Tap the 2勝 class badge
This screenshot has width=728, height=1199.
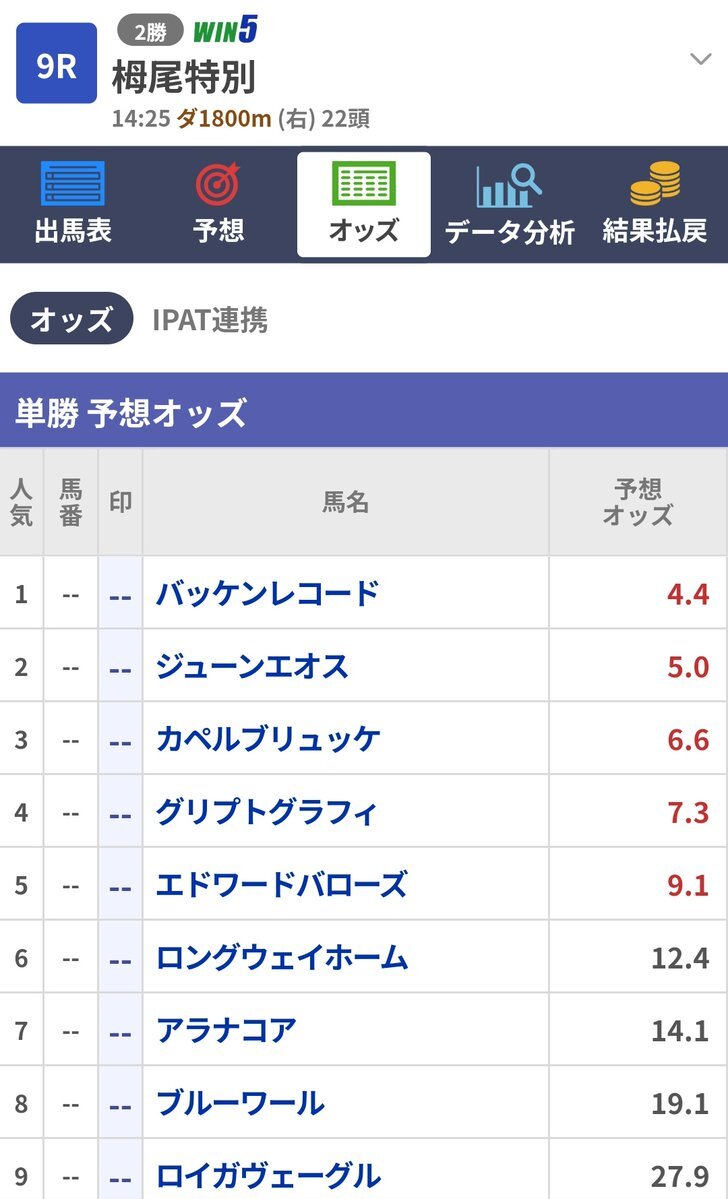pos(150,31)
